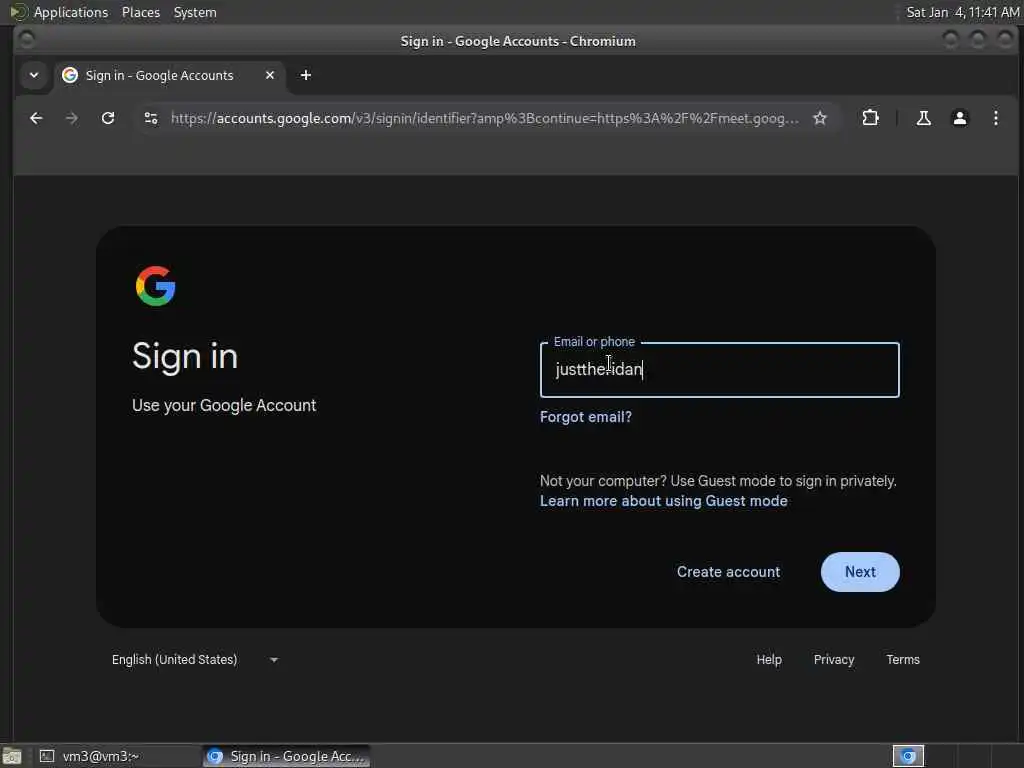
Task: Open the Help link
Action: click(x=769, y=660)
